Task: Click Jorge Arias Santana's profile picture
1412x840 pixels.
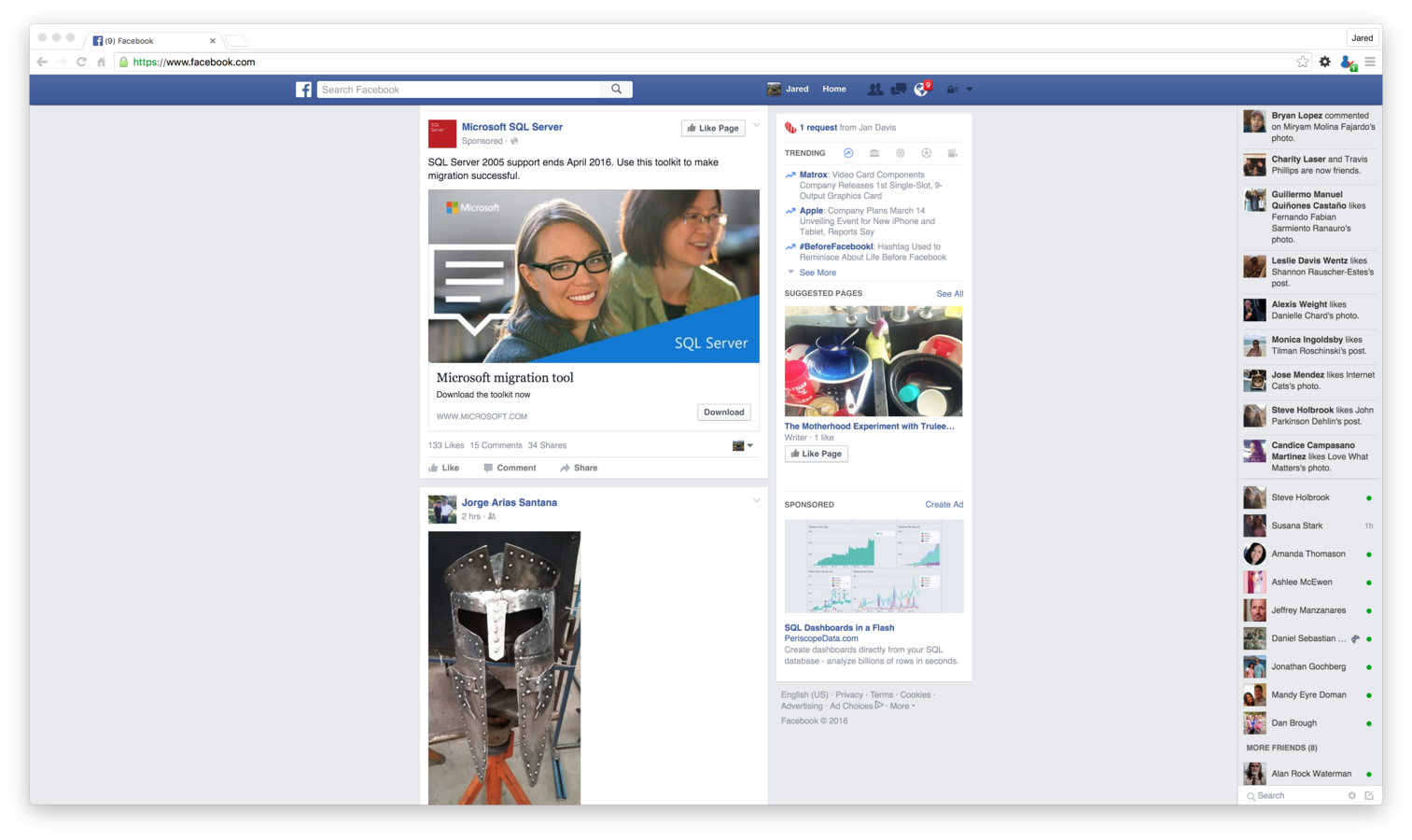Action: (x=442, y=509)
